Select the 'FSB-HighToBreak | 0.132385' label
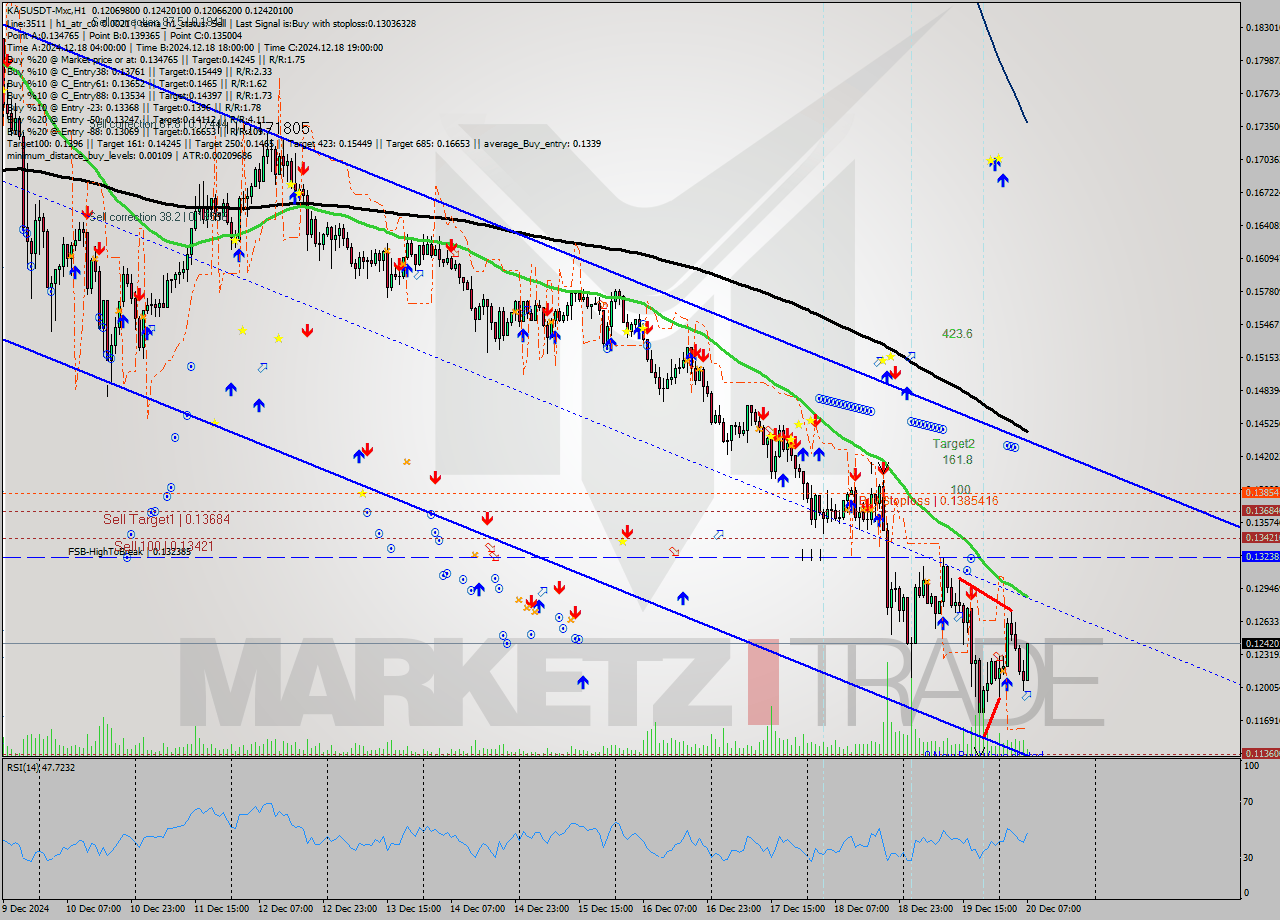The height and width of the screenshot is (920, 1280). tap(129, 552)
